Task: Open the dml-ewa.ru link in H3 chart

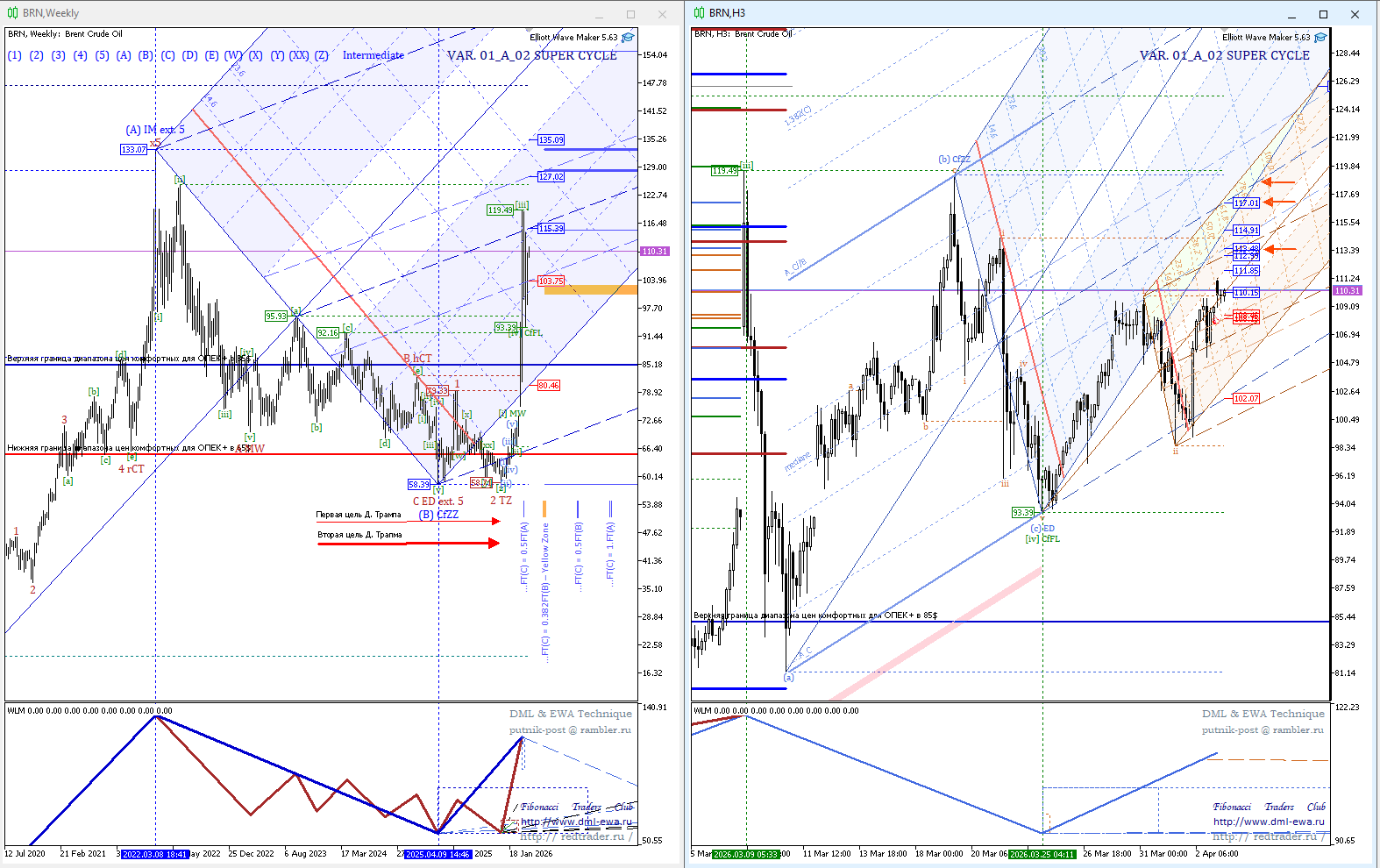Action: point(1269,822)
